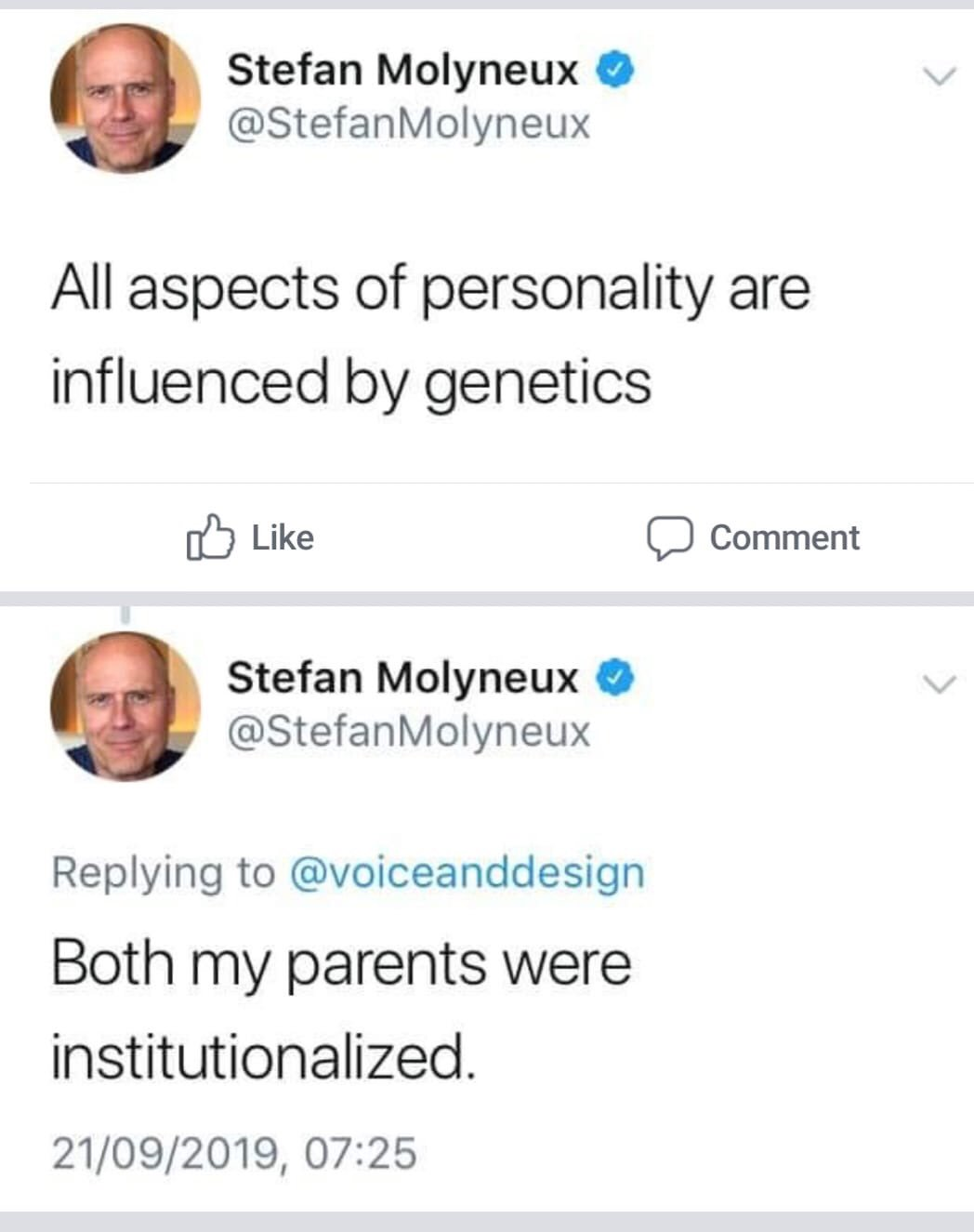Expand the reply tweet's chevron options menu
The width and height of the screenshot is (974, 1232).
[x=940, y=685]
